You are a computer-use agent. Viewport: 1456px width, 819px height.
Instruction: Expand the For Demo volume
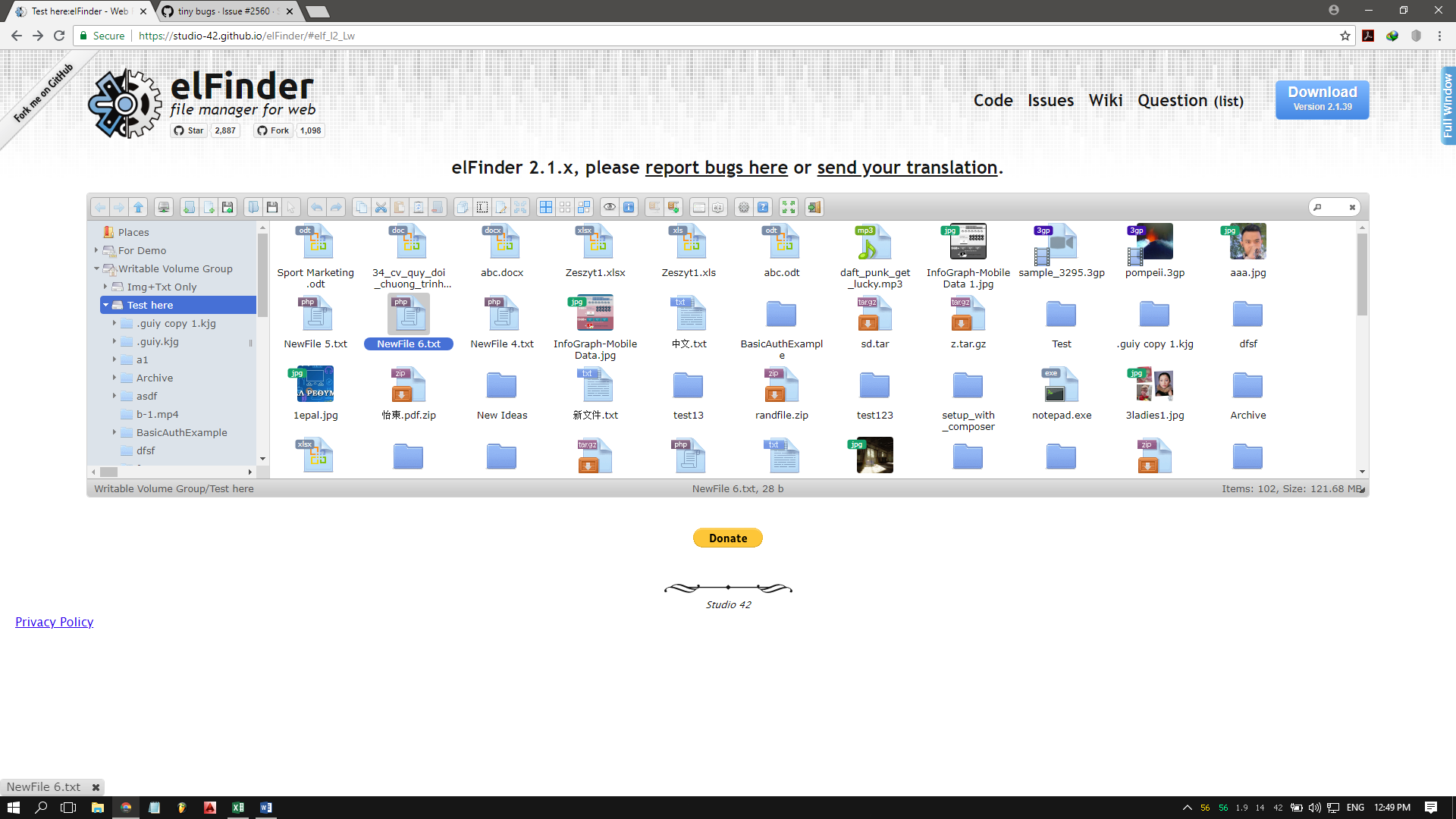[96, 250]
